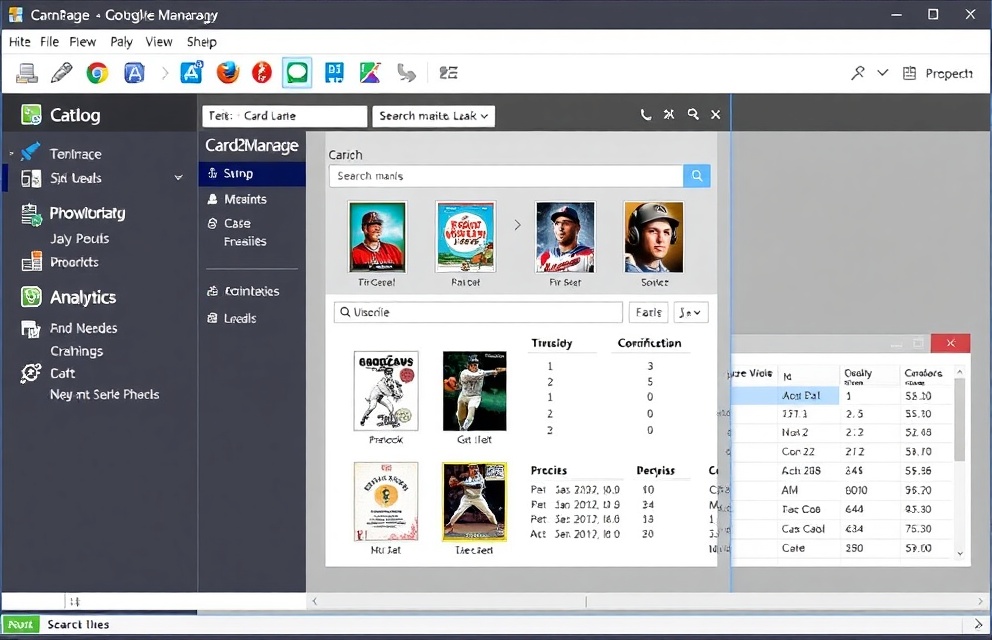The height and width of the screenshot is (640, 992).
Task: Open the File menu
Action: click(50, 42)
